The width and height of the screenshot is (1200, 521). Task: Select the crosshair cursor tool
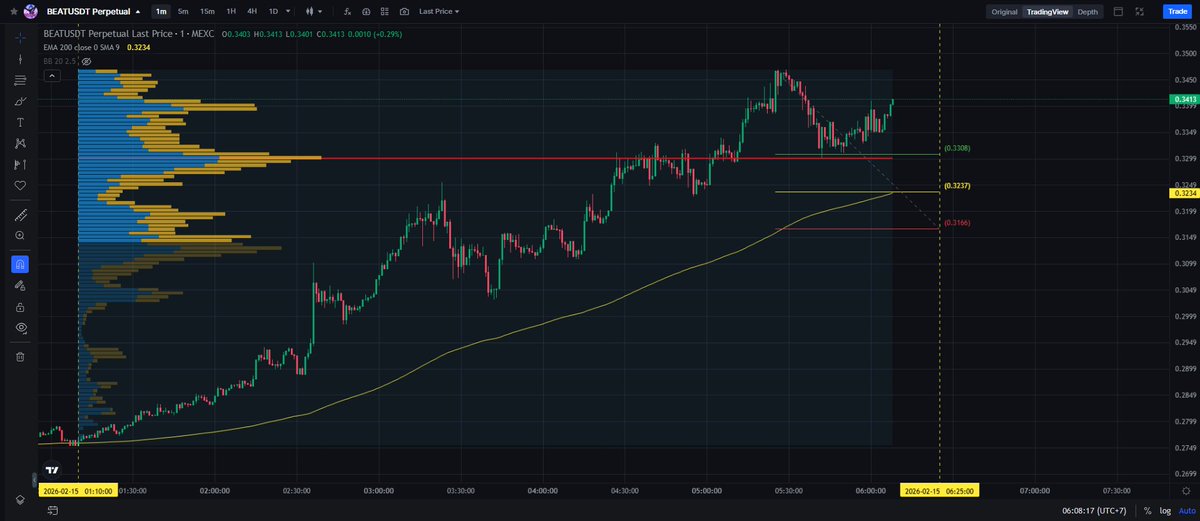pyautogui.click(x=20, y=37)
